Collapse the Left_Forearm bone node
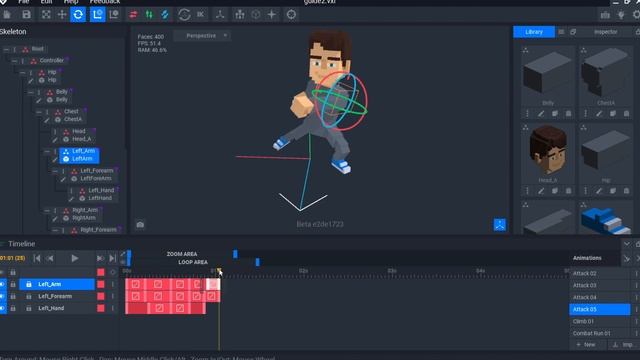This screenshot has height=360, width=640. point(55,171)
